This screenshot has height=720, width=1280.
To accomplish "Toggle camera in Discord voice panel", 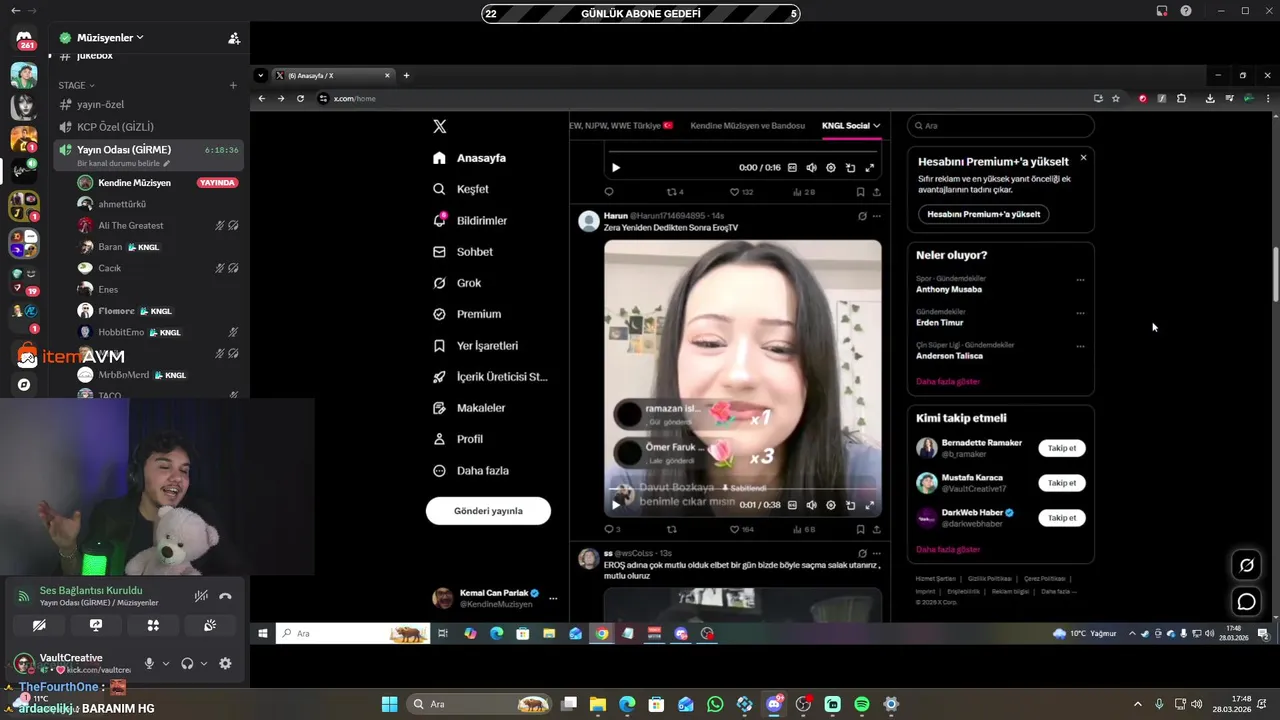I will pos(39,625).
